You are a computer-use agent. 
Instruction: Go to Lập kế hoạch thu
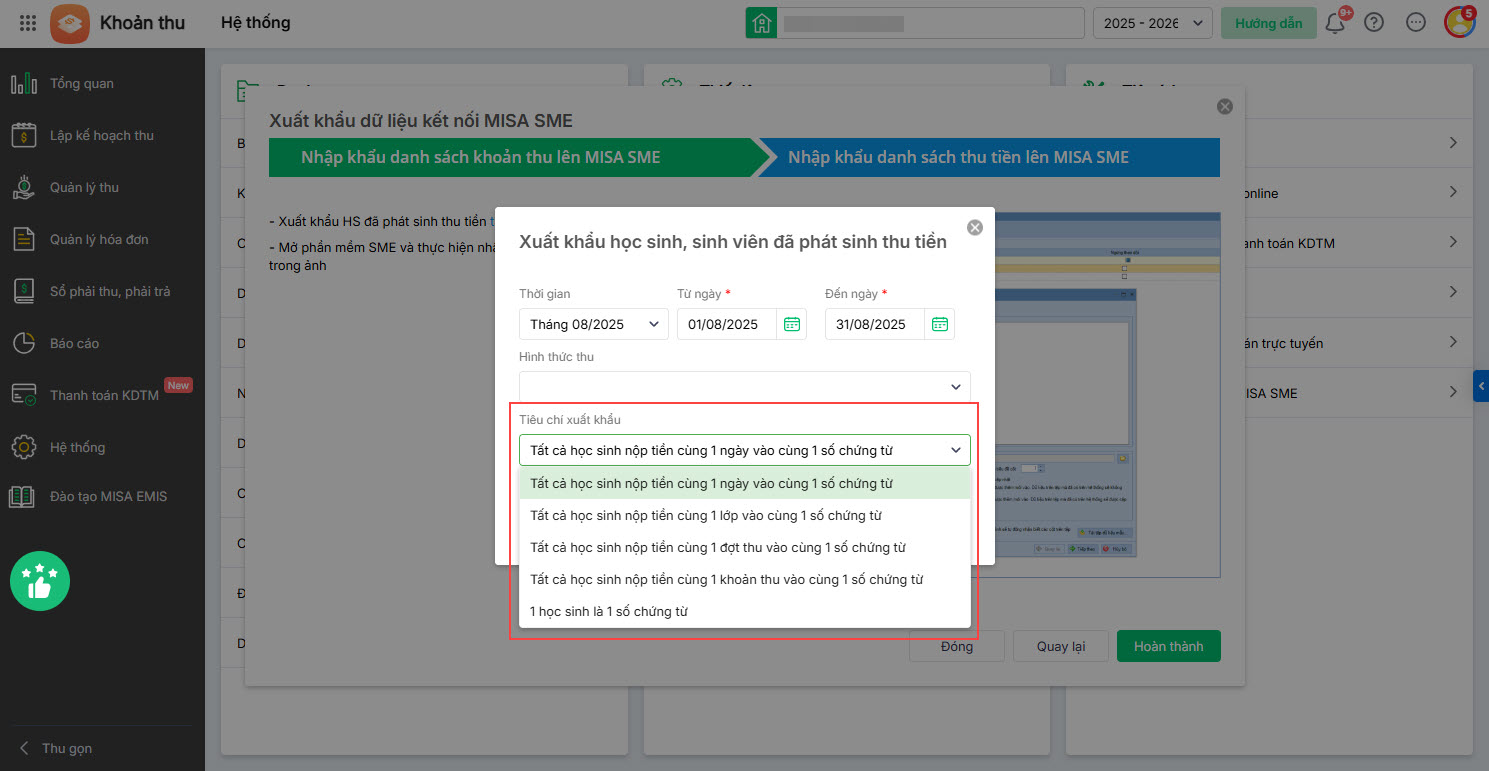pos(102,136)
